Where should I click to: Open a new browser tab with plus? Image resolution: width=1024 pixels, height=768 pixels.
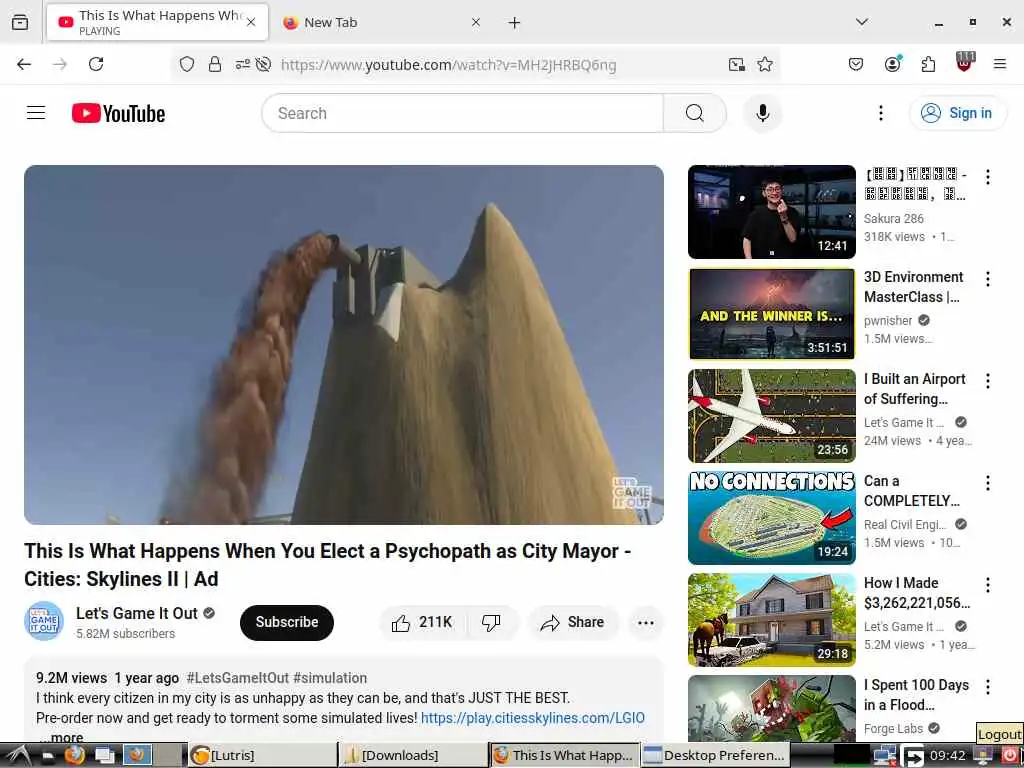pos(514,23)
